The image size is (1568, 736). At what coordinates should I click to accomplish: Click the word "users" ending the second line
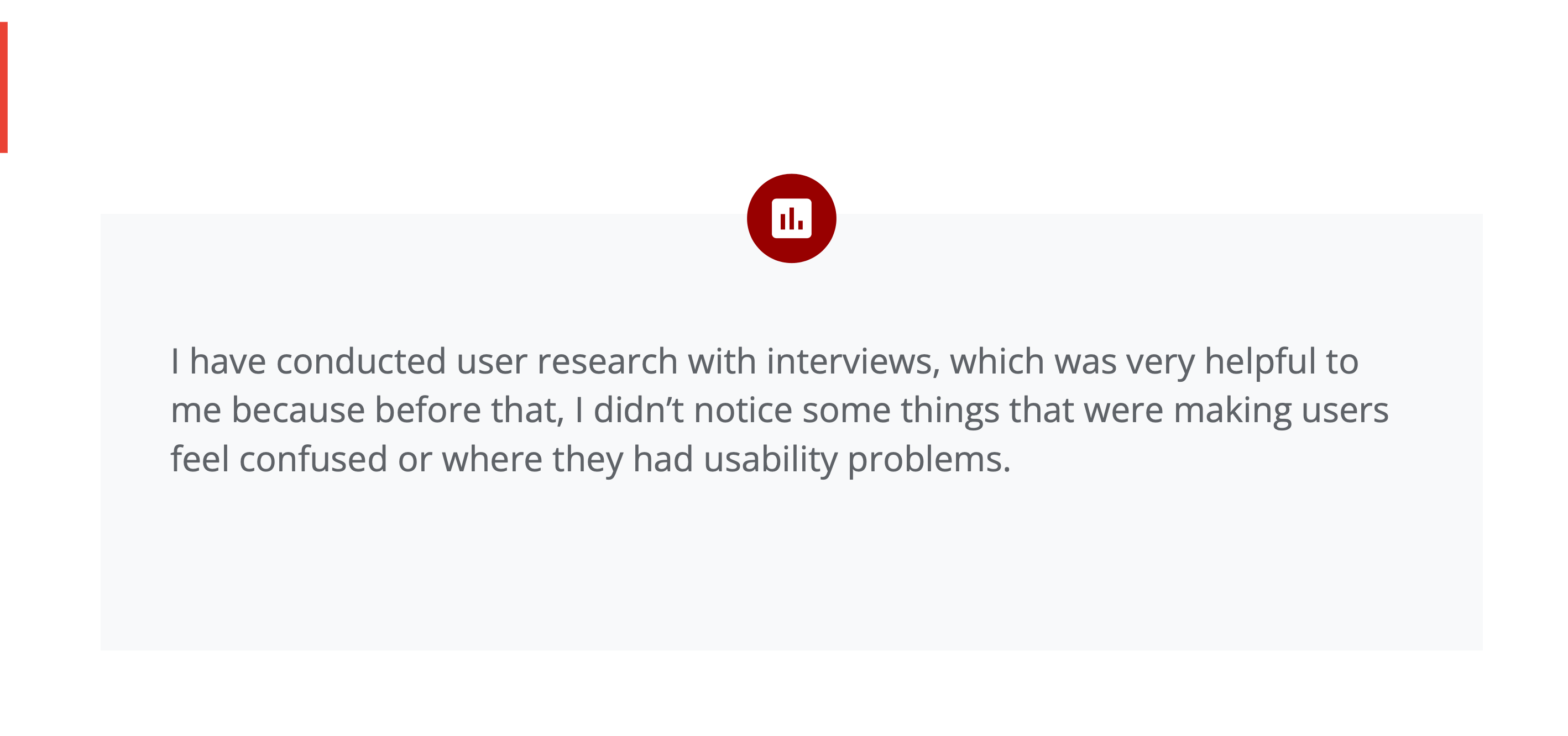[1345, 410]
